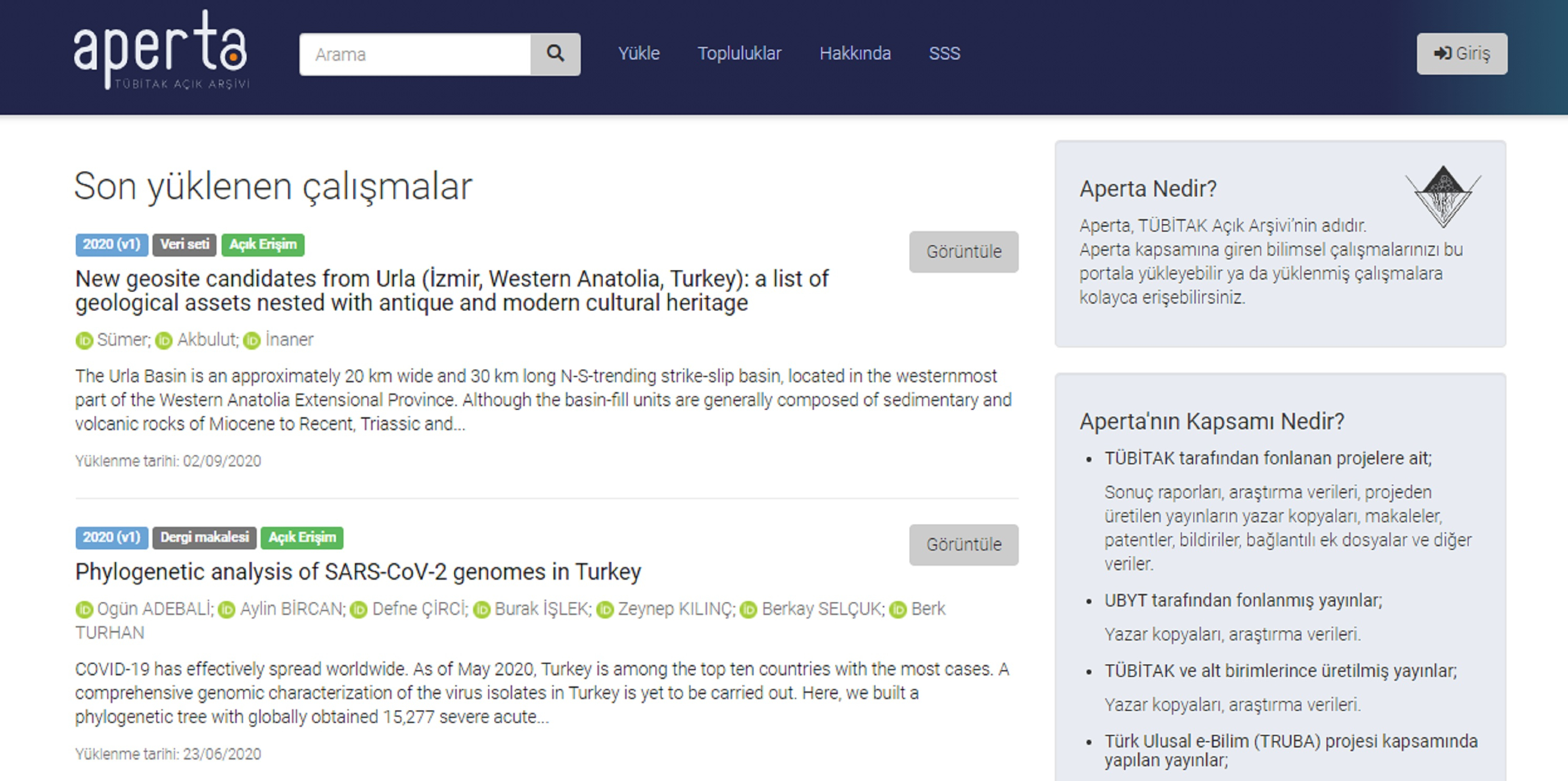Open the Hakkında menu item
1568x781 pixels.
[855, 53]
